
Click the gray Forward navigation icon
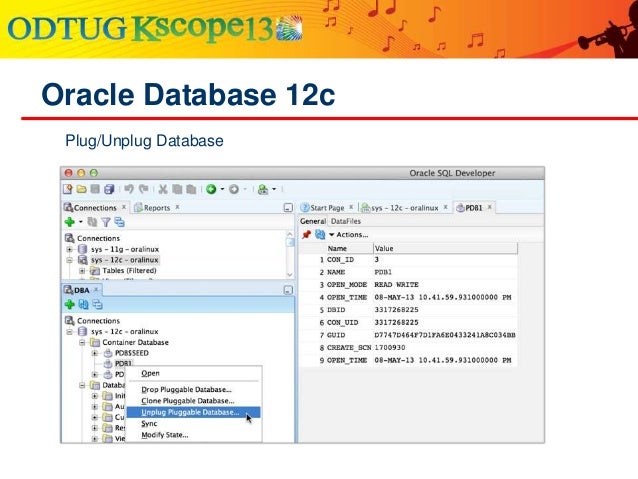point(234,189)
